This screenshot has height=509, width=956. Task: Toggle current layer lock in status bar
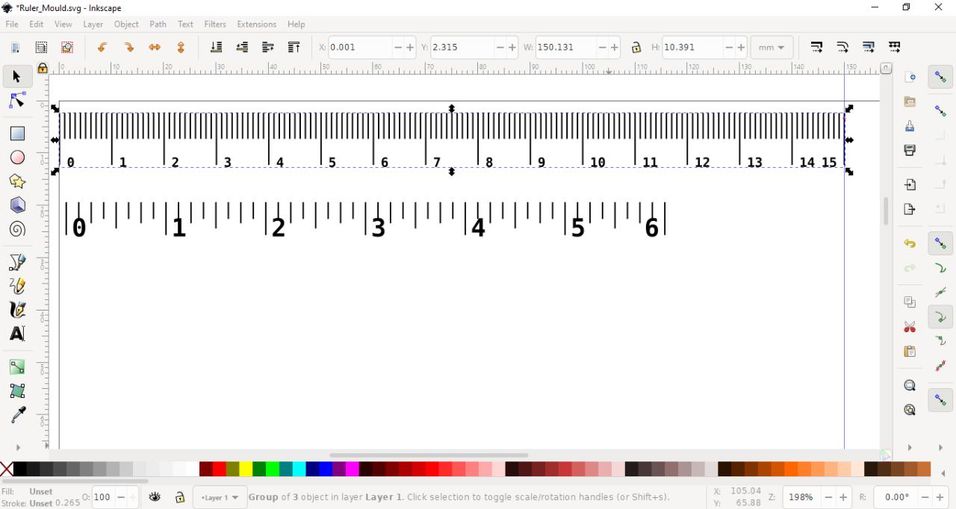tap(180, 497)
